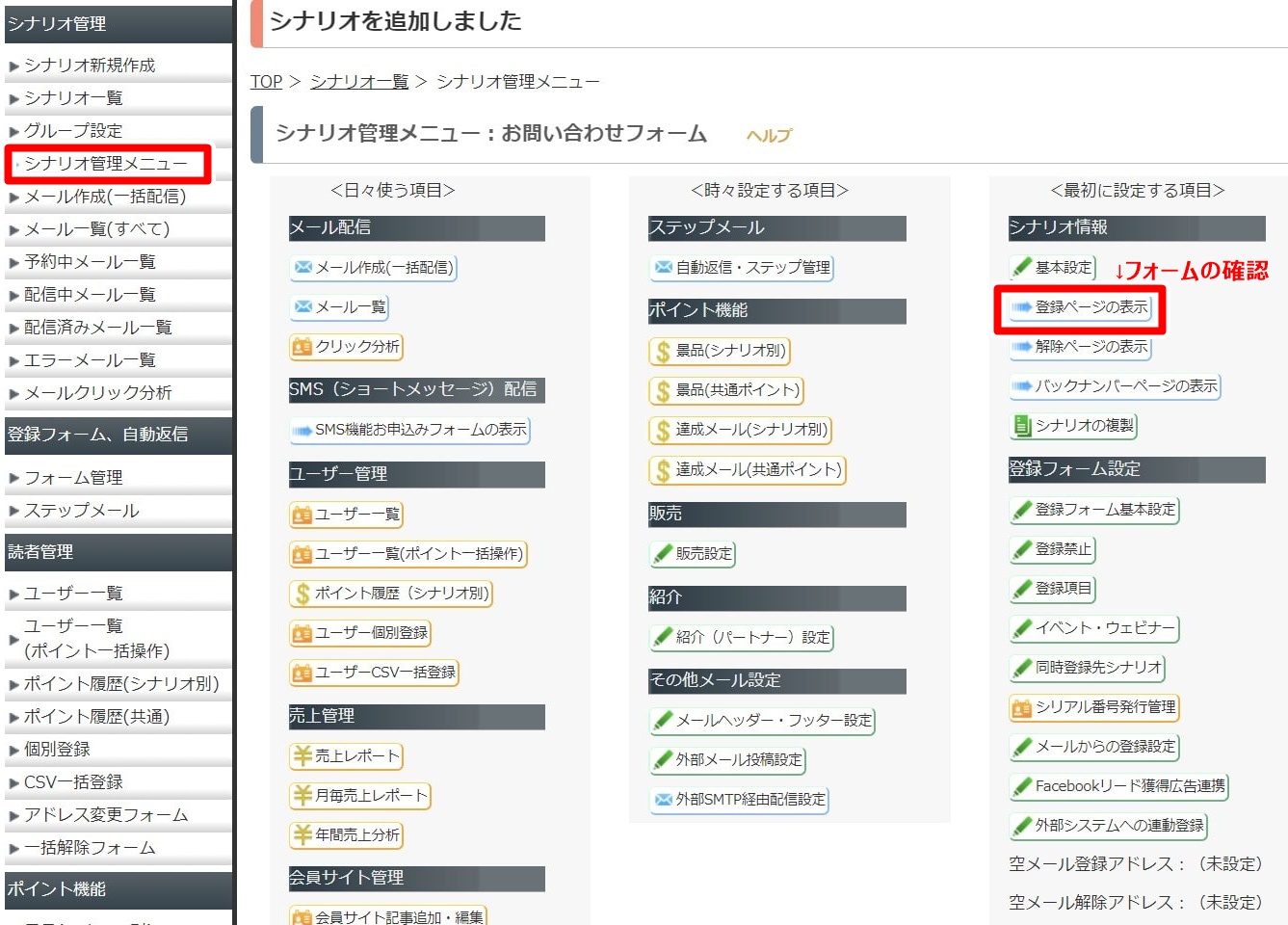The width and height of the screenshot is (1288, 925).
Task: Open メールからの登録設定
Action: pos(1094,747)
